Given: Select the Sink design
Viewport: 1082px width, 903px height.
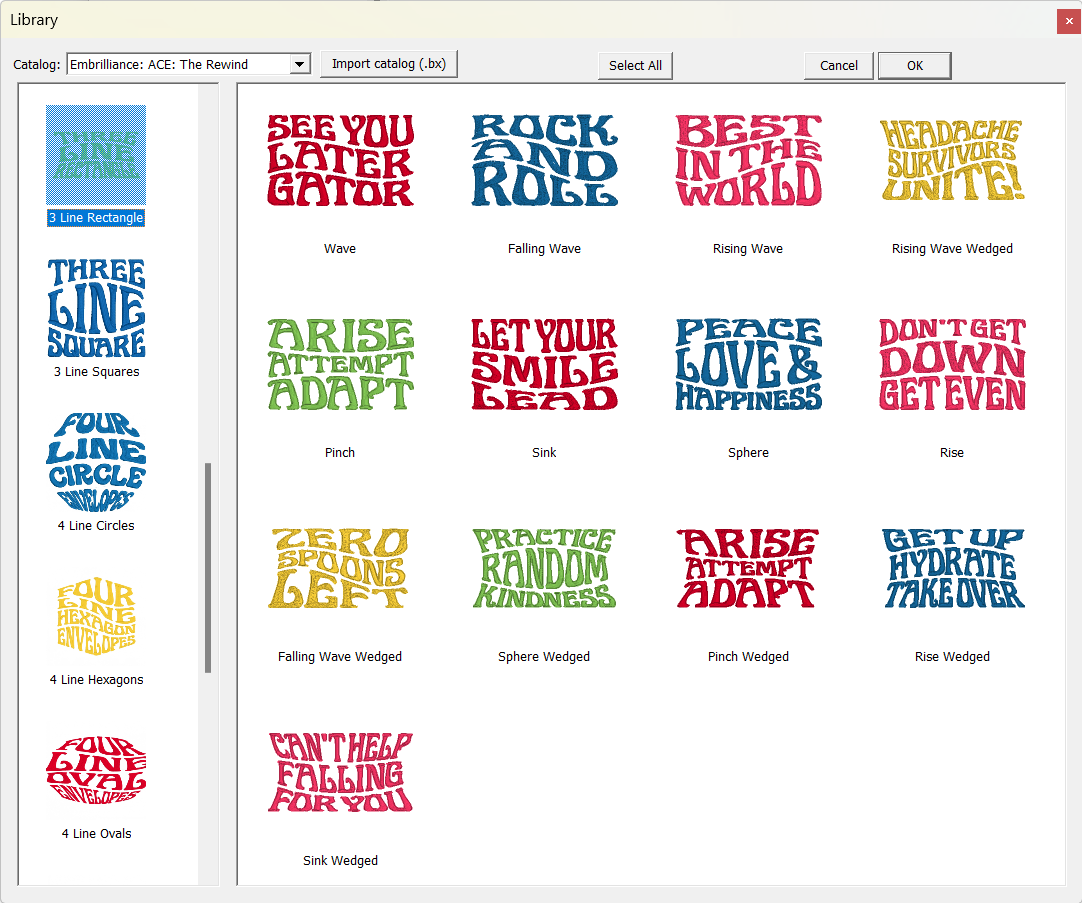Looking at the screenshot, I should point(544,364).
